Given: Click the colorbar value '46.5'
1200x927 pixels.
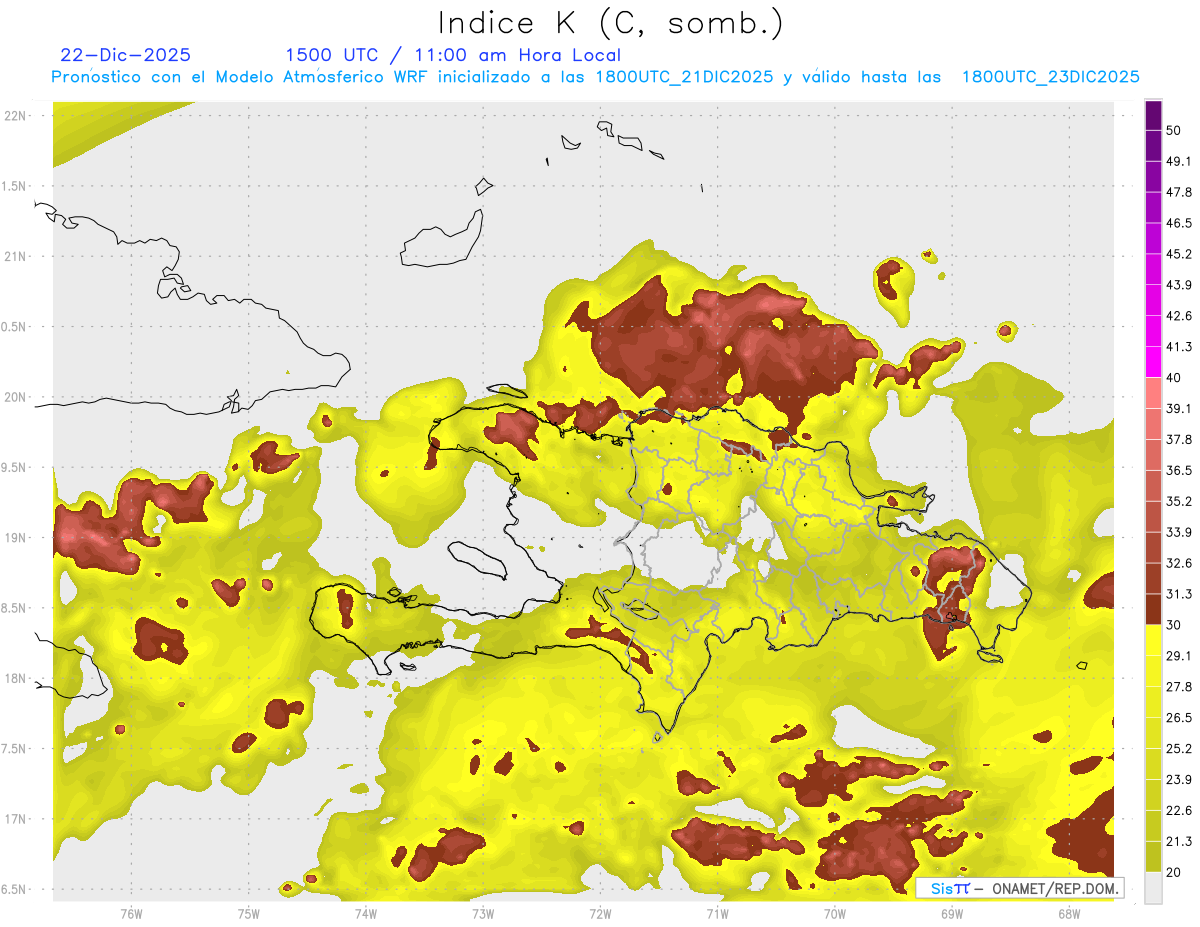Looking at the screenshot, I should click(1179, 223).
